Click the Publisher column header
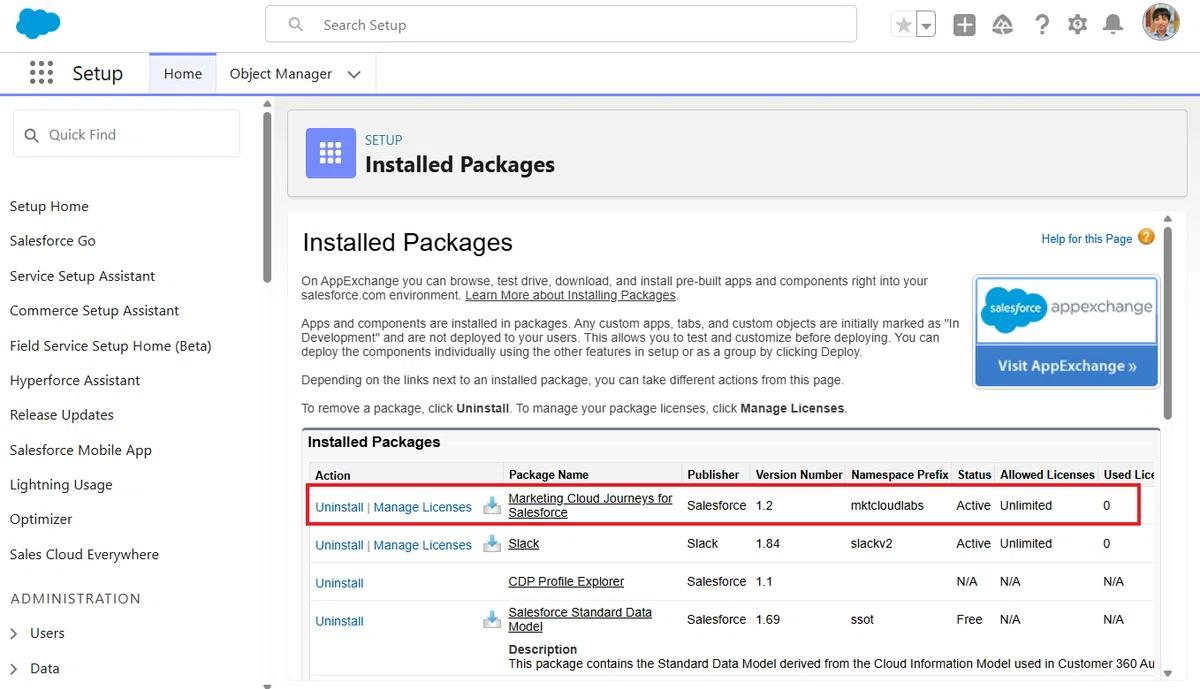1200x689 pixels. tap(713, 475)
